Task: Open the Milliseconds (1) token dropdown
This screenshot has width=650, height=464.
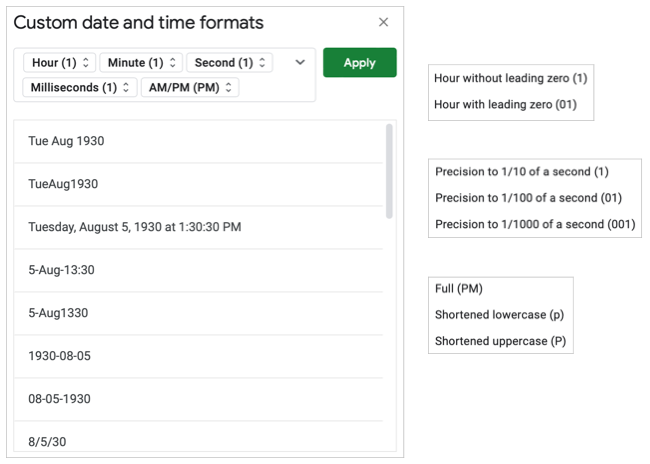Action: [x=80, y=88]
